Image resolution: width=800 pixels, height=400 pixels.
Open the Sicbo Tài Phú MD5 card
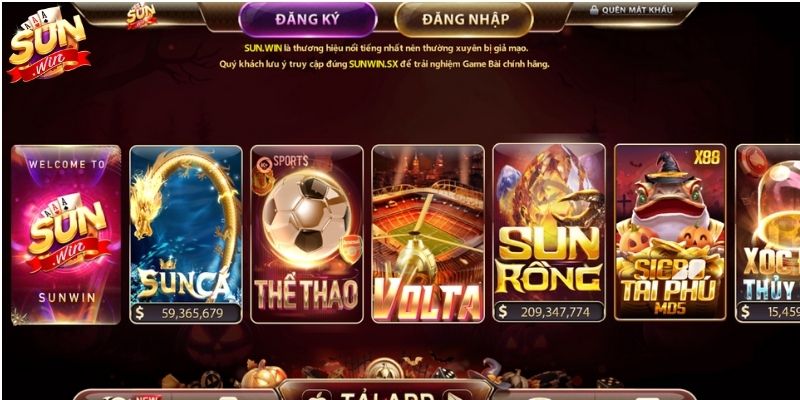tap(670, 233)
